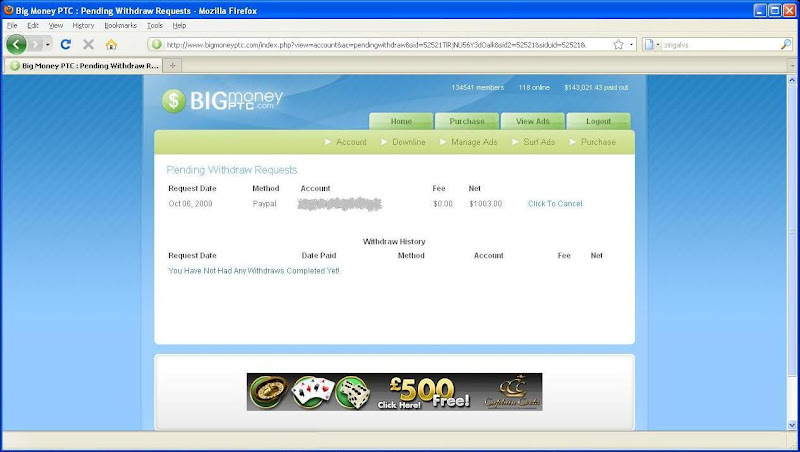Bookmark this page with the star icon
Image resolution: width=800 pixels, height=452 pixels.
[x=618, y=45]
